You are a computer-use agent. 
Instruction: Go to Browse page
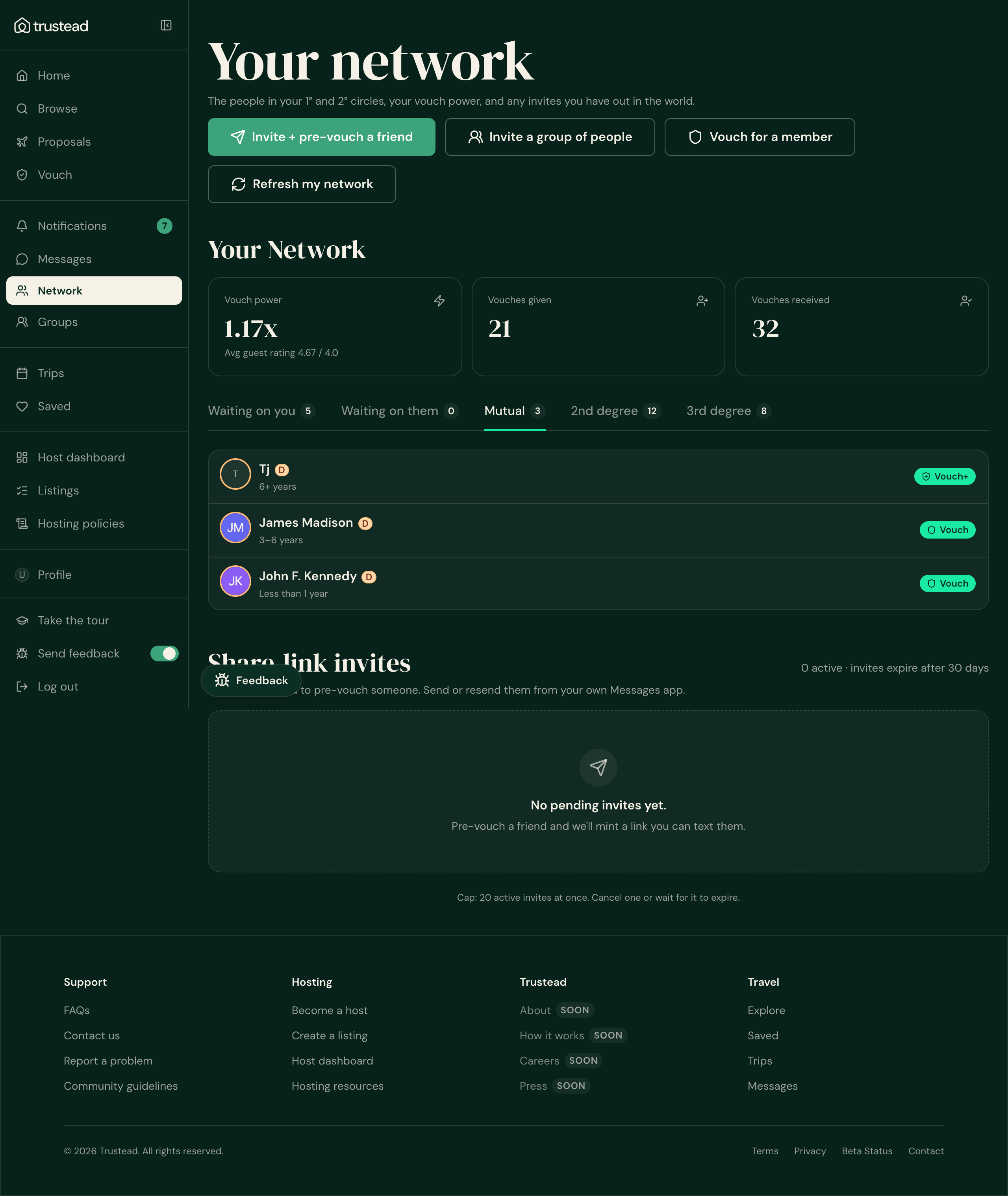tap(94, 109)
